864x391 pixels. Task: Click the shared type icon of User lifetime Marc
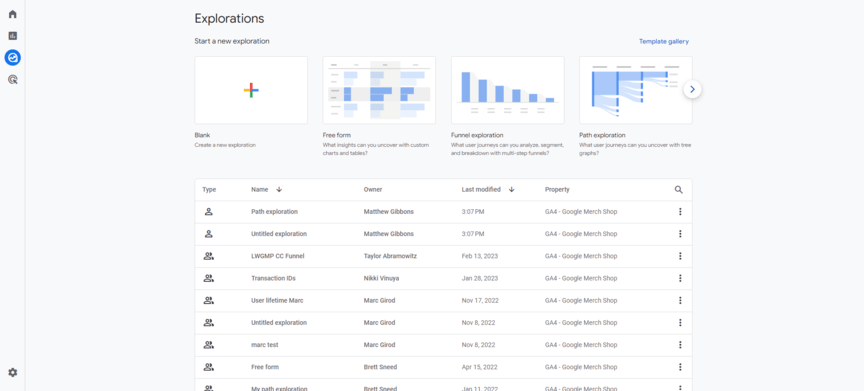point(208,300)
